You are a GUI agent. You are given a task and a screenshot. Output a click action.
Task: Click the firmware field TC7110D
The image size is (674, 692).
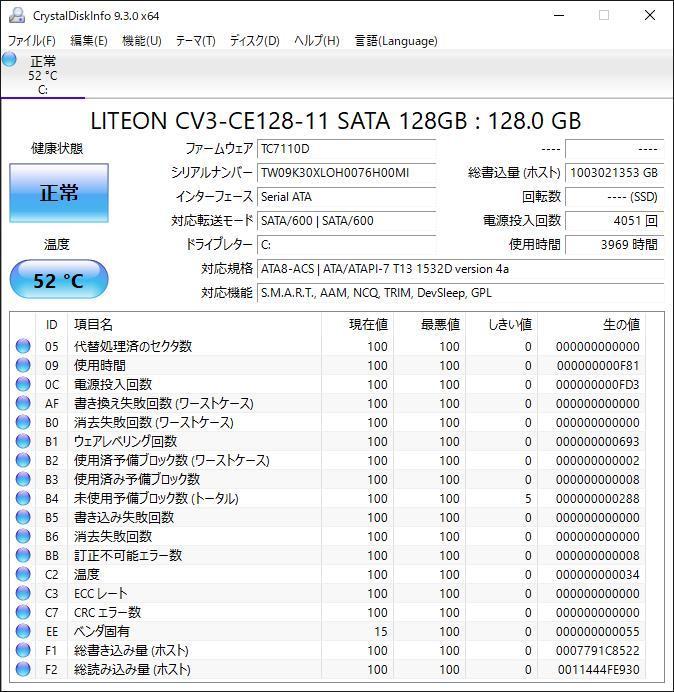[x=346, y=149]
